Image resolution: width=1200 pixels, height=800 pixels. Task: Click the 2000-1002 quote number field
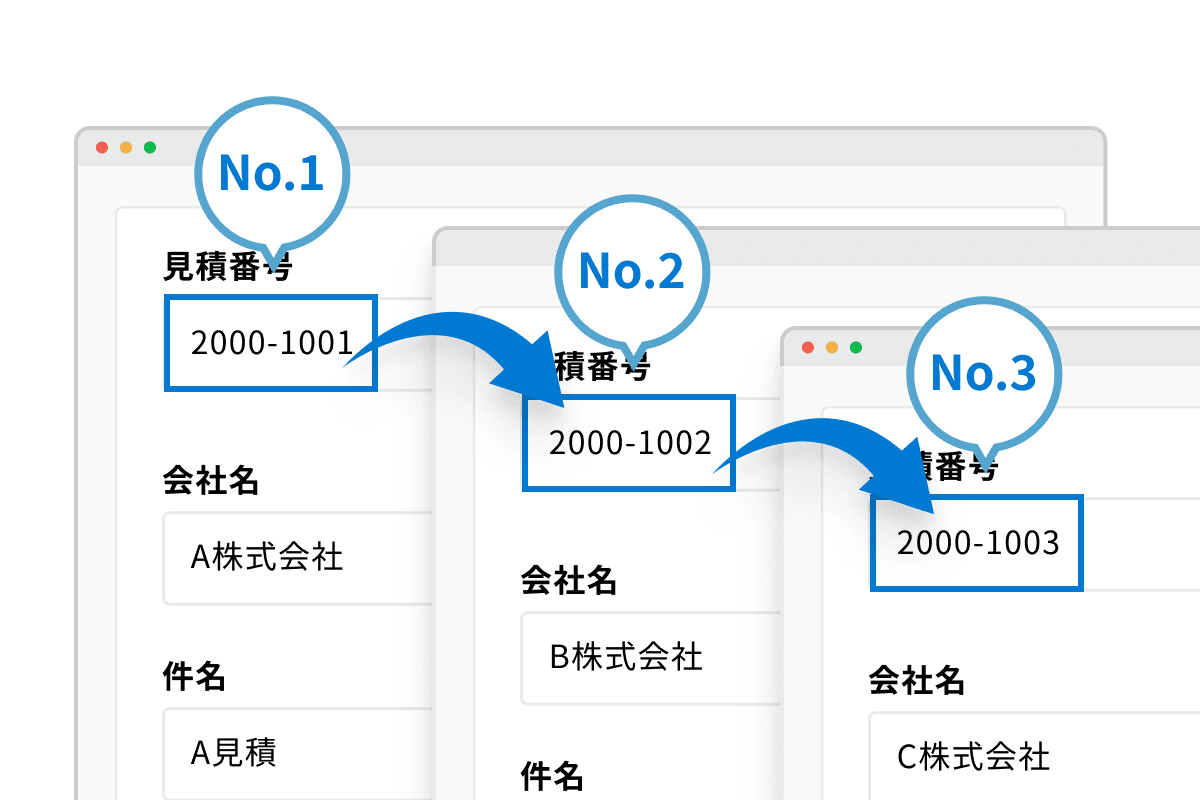(628, 443)
